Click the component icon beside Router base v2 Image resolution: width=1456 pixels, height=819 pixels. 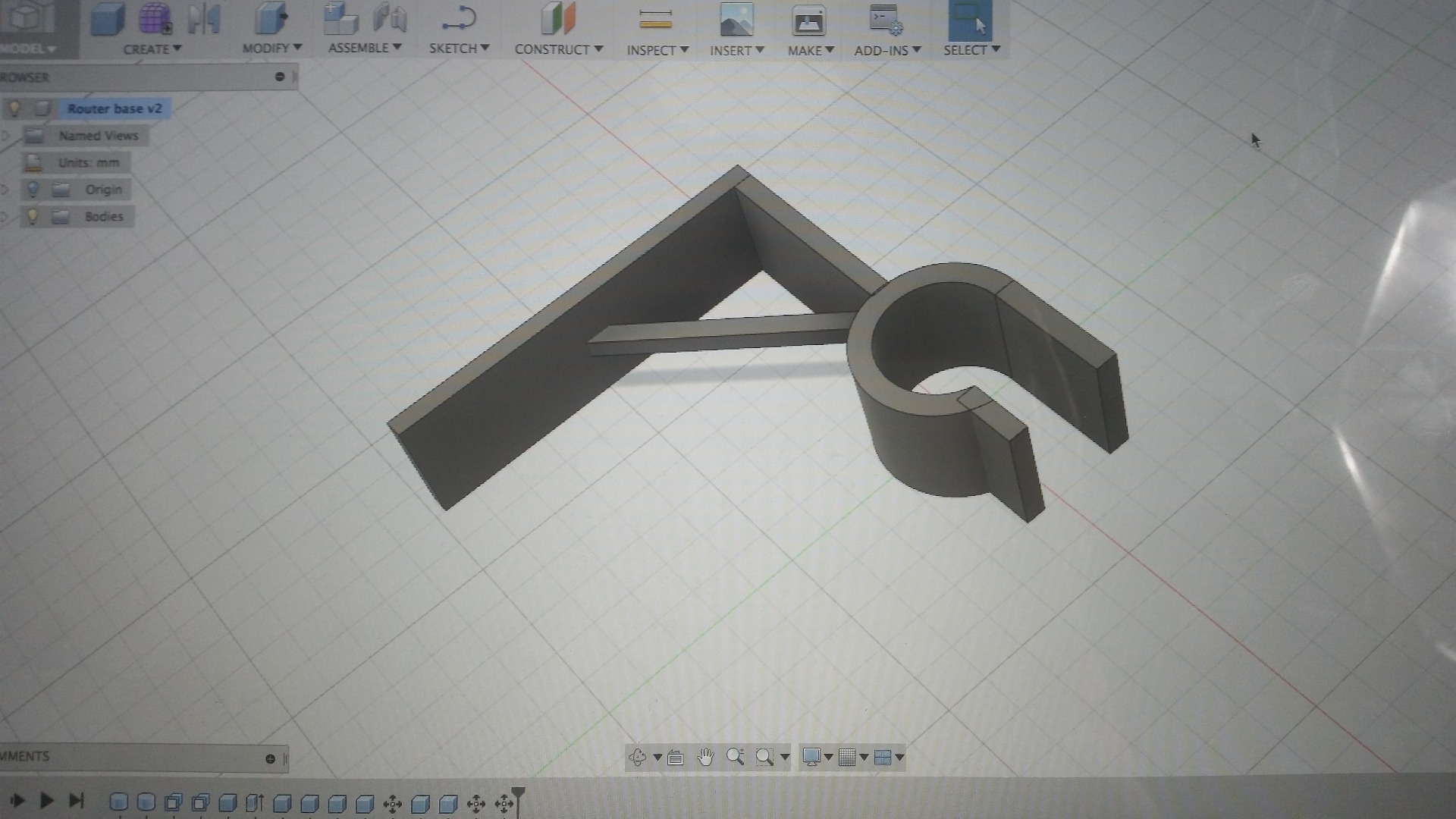(x=42, y=108)
